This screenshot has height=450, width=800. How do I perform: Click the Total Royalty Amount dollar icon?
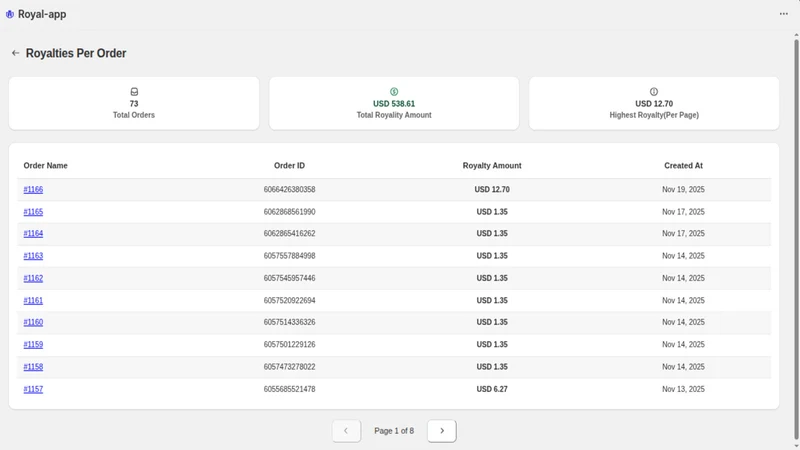394,92
